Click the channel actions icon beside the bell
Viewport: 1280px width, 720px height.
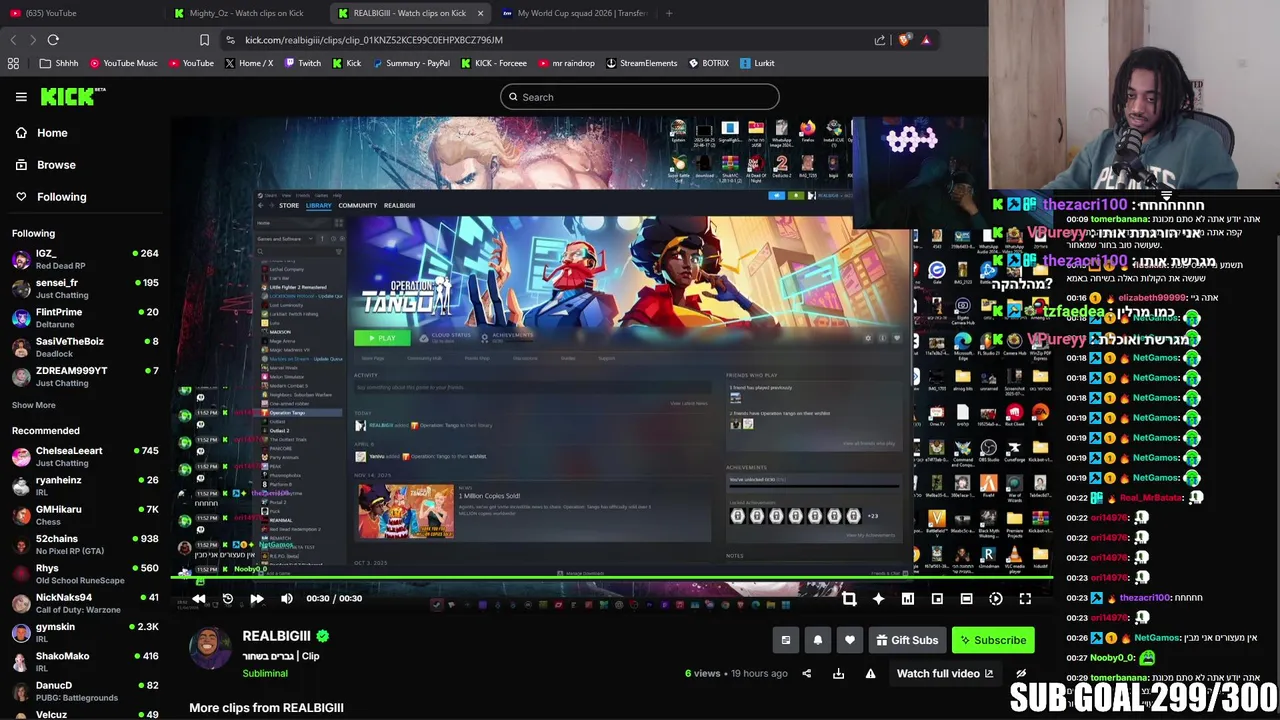coord(786,640)
